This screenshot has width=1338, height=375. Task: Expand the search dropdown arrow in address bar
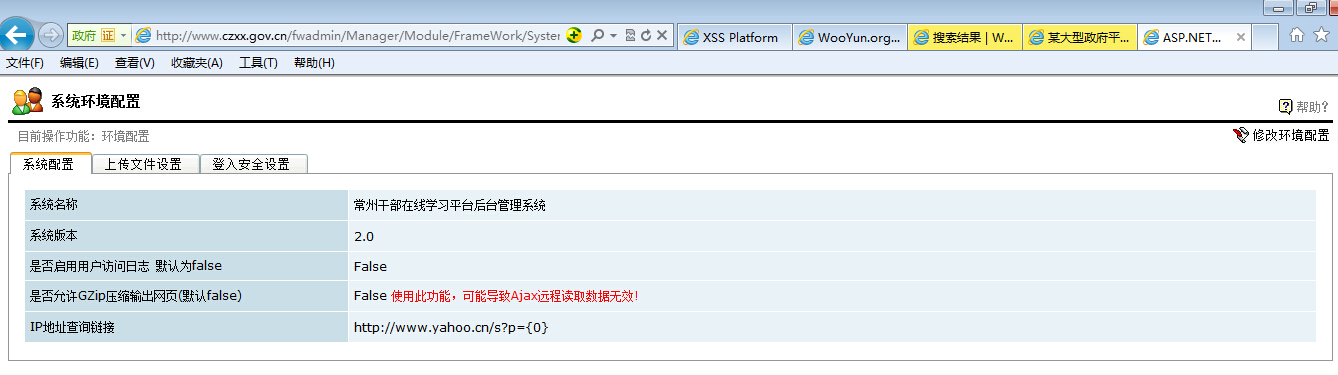point(613,35)
